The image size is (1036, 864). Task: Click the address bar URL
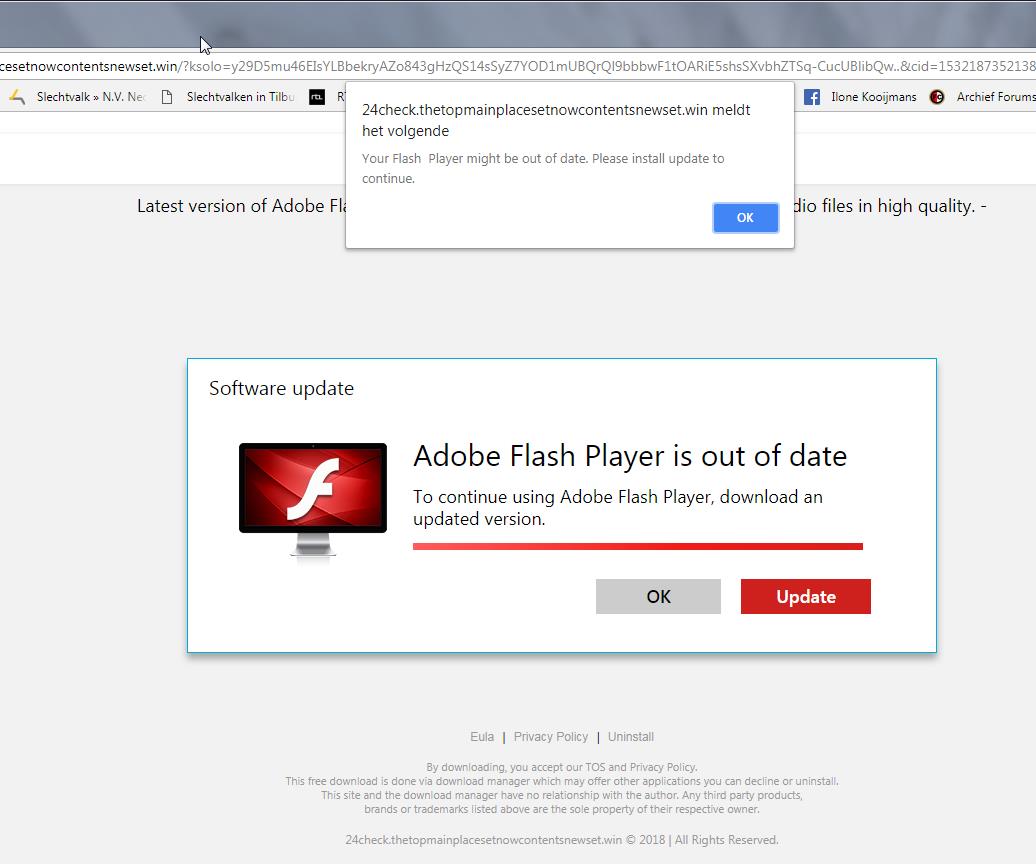click(x=518, y=66)
